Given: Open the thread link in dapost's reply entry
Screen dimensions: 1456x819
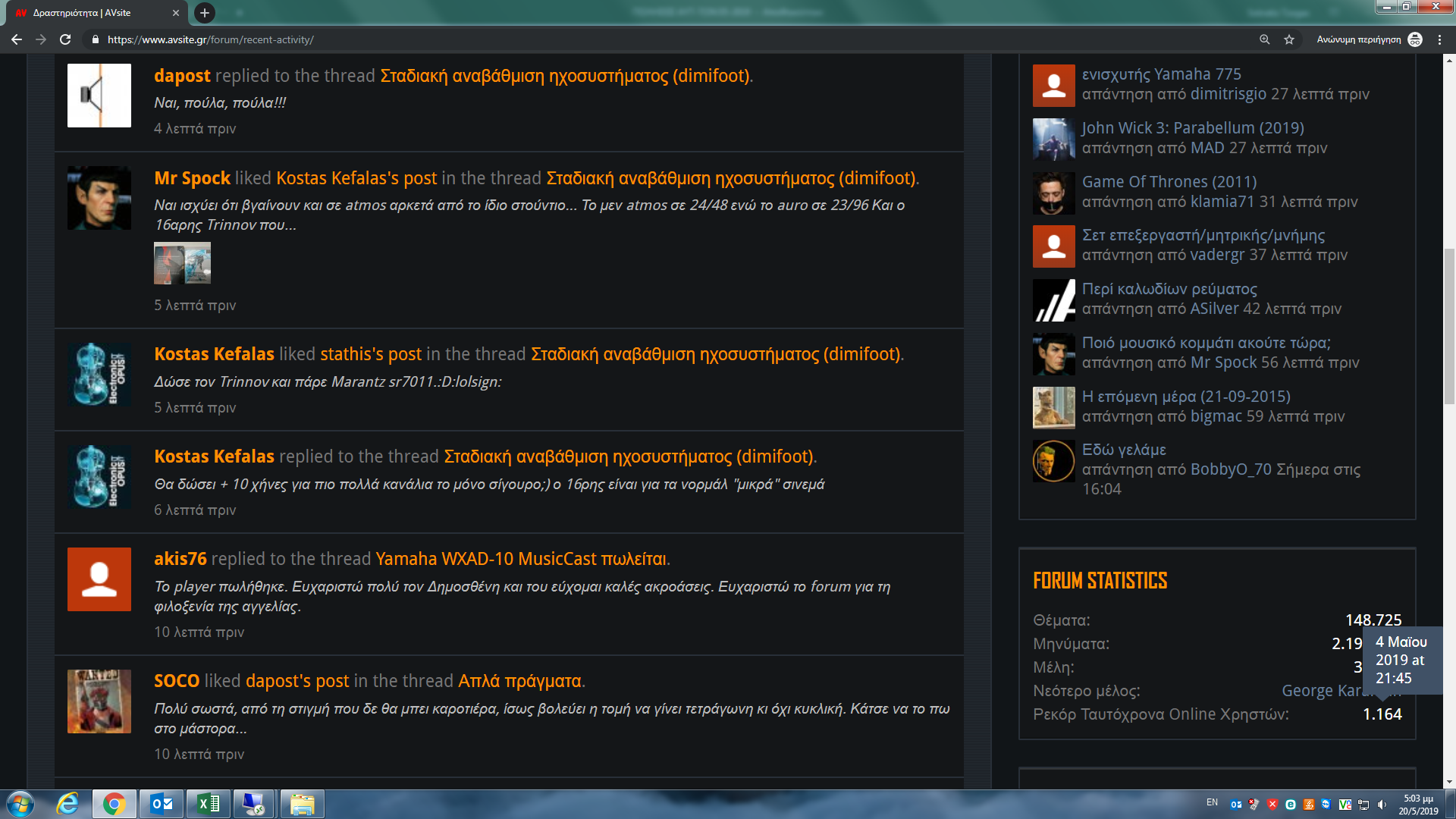Looking at the screenshot, I should [565, 76].
